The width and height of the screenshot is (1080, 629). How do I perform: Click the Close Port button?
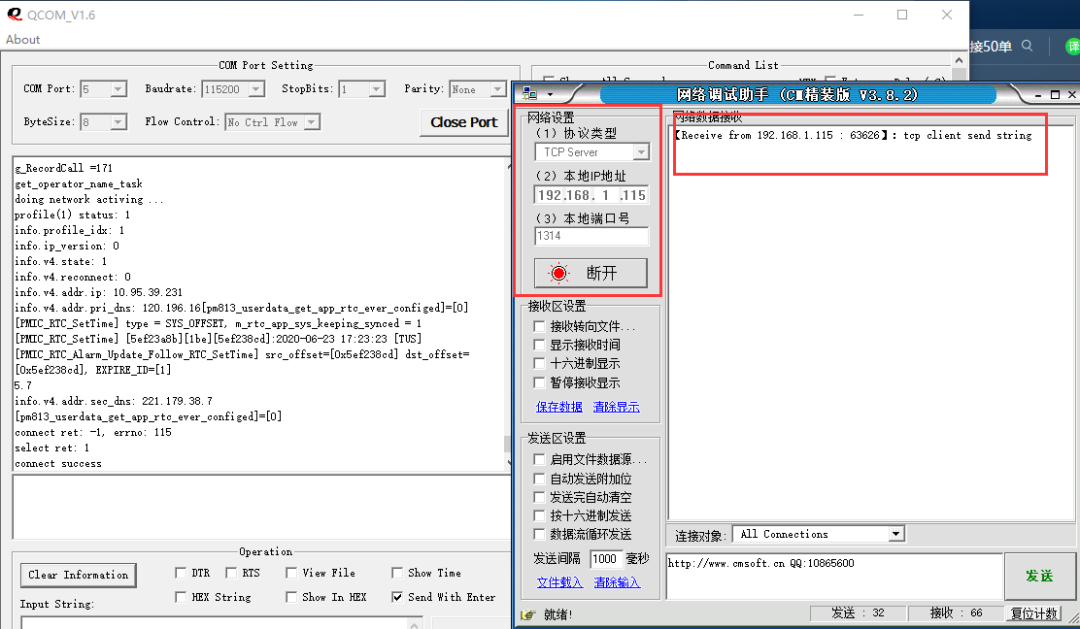tap(464, 122)
